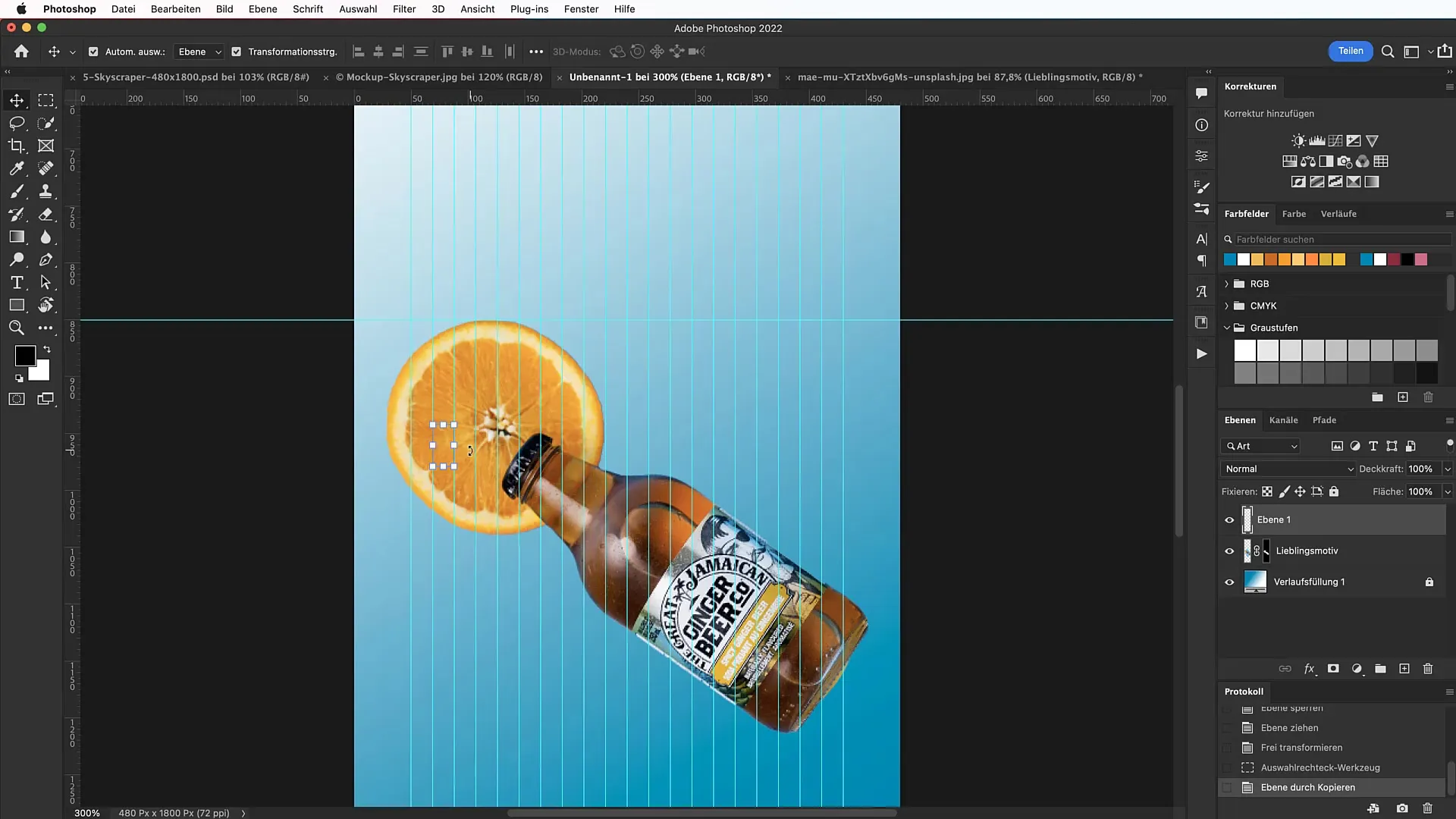Click the Teilen share button
Viewport: 1456px width, 819px height.
(1351, 51)
